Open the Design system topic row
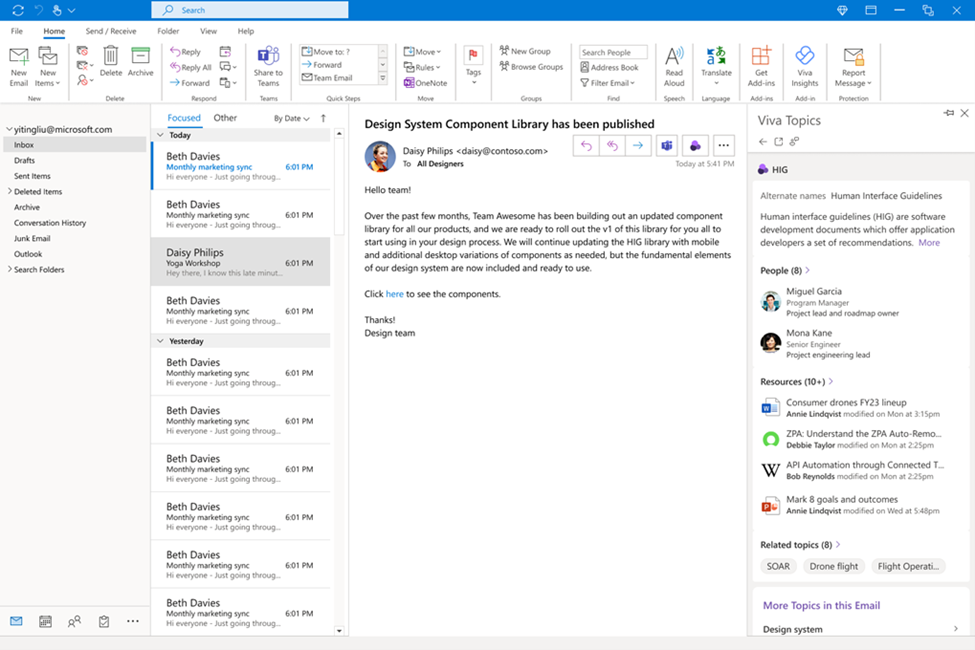The image size is (975, 650). tap(861, 629)
